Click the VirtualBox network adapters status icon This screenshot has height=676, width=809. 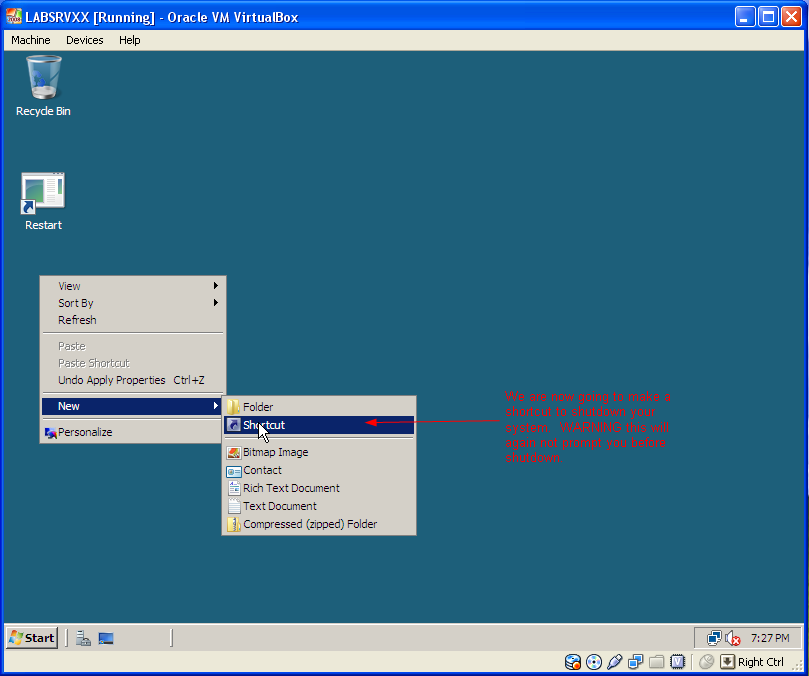[636, 662]
